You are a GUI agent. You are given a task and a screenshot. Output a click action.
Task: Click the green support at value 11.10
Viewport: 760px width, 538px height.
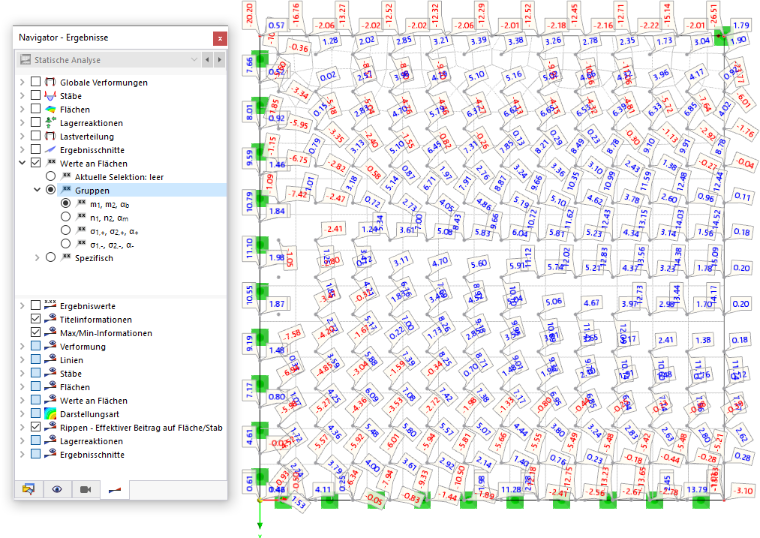(x=261, y=245)
